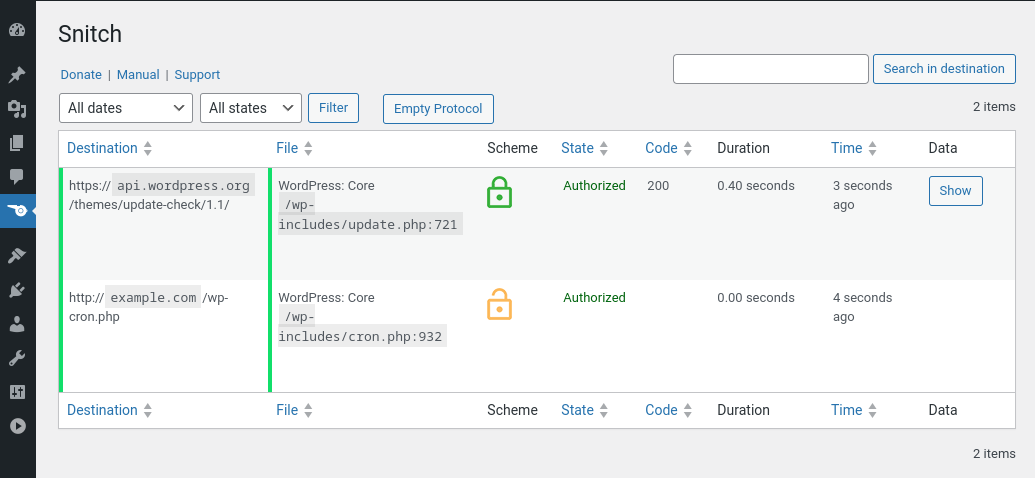Sort by top File column header
This screenshot has height=478, width=1035.
click(287, 148)
